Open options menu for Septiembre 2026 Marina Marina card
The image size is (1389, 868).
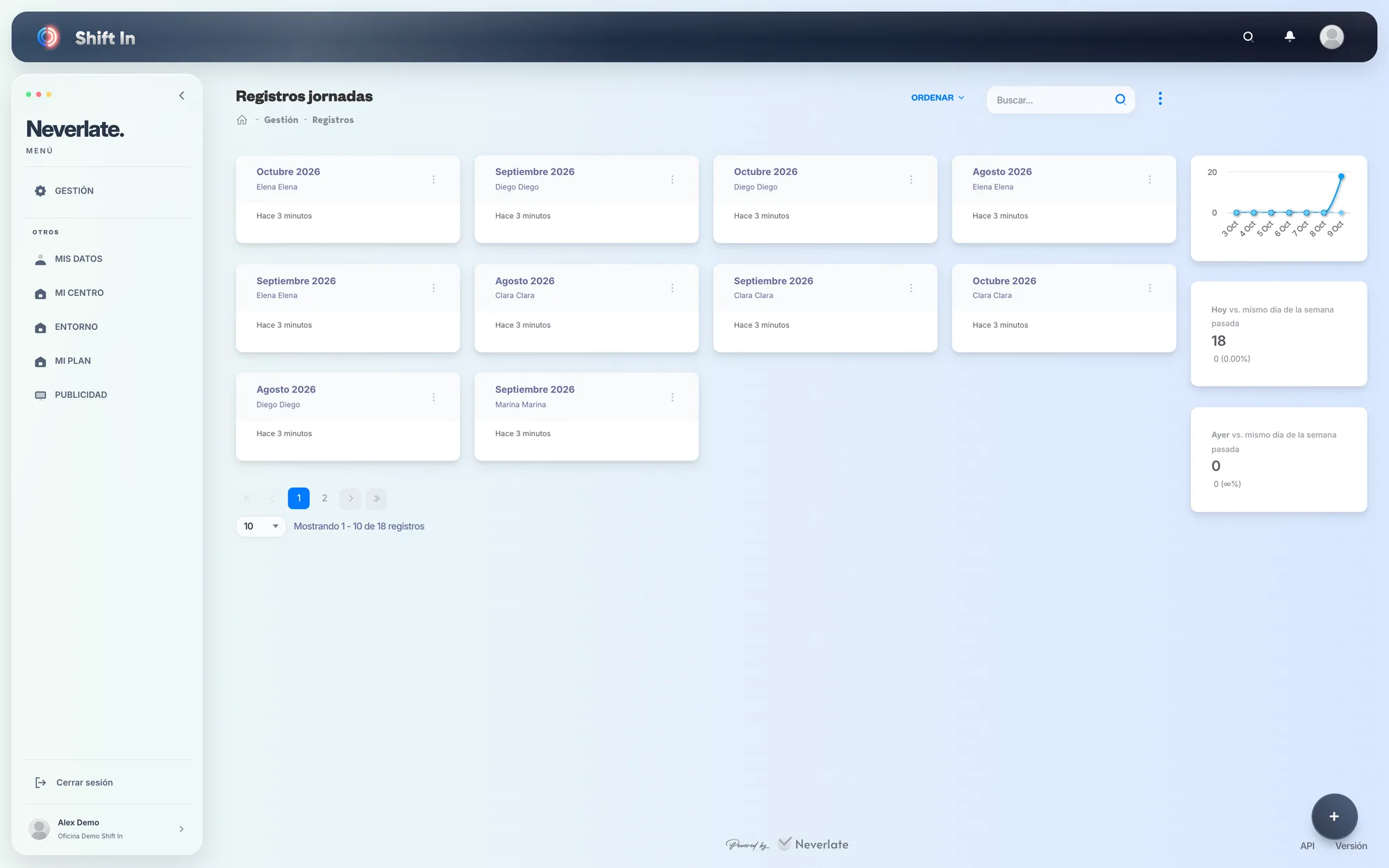(672, 397)
